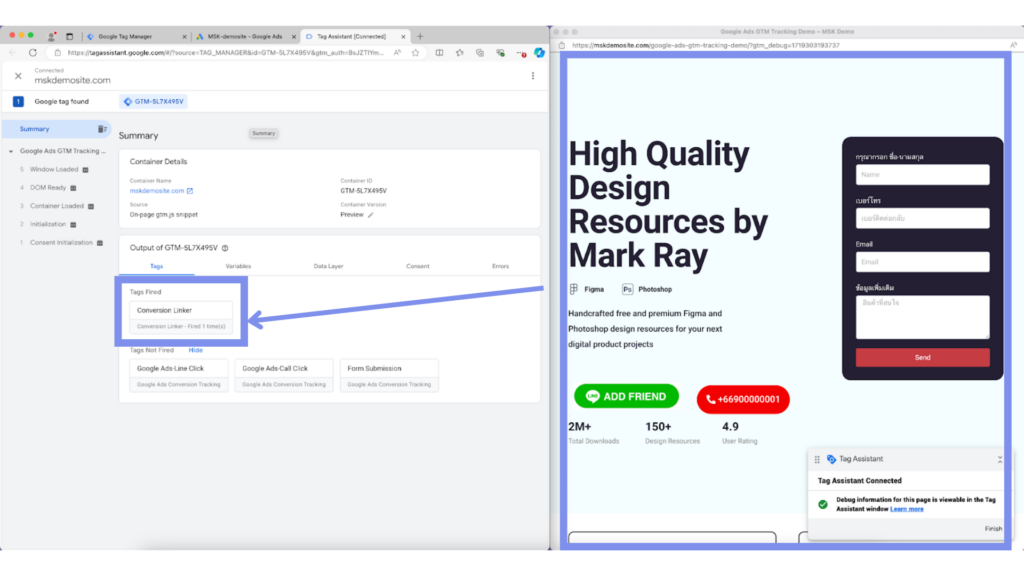Open the Form Submission tag card
The width and height of the screenshot is (1024, 576).
click(x=389, y=376)
